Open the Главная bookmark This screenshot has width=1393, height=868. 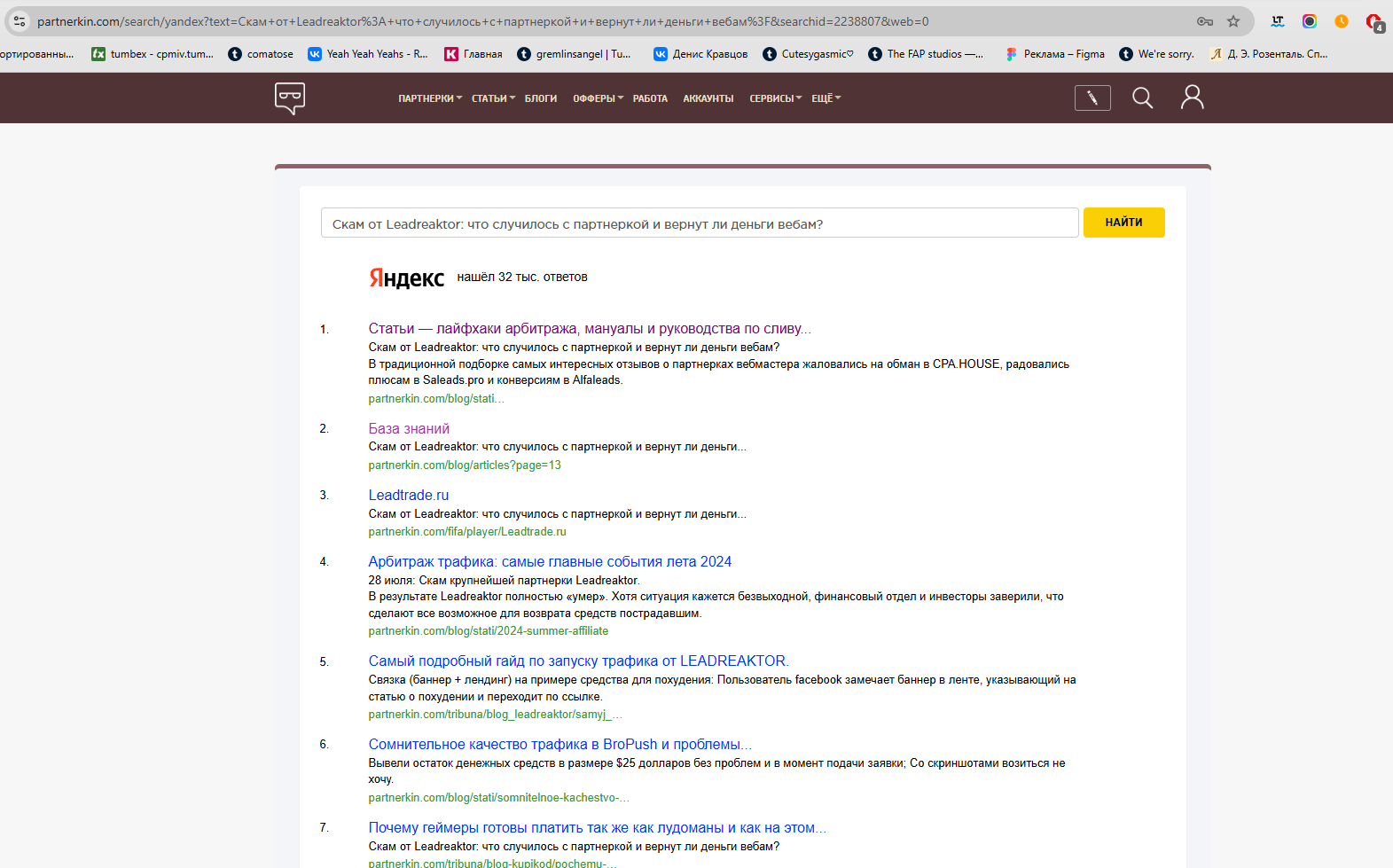[473, 54]
